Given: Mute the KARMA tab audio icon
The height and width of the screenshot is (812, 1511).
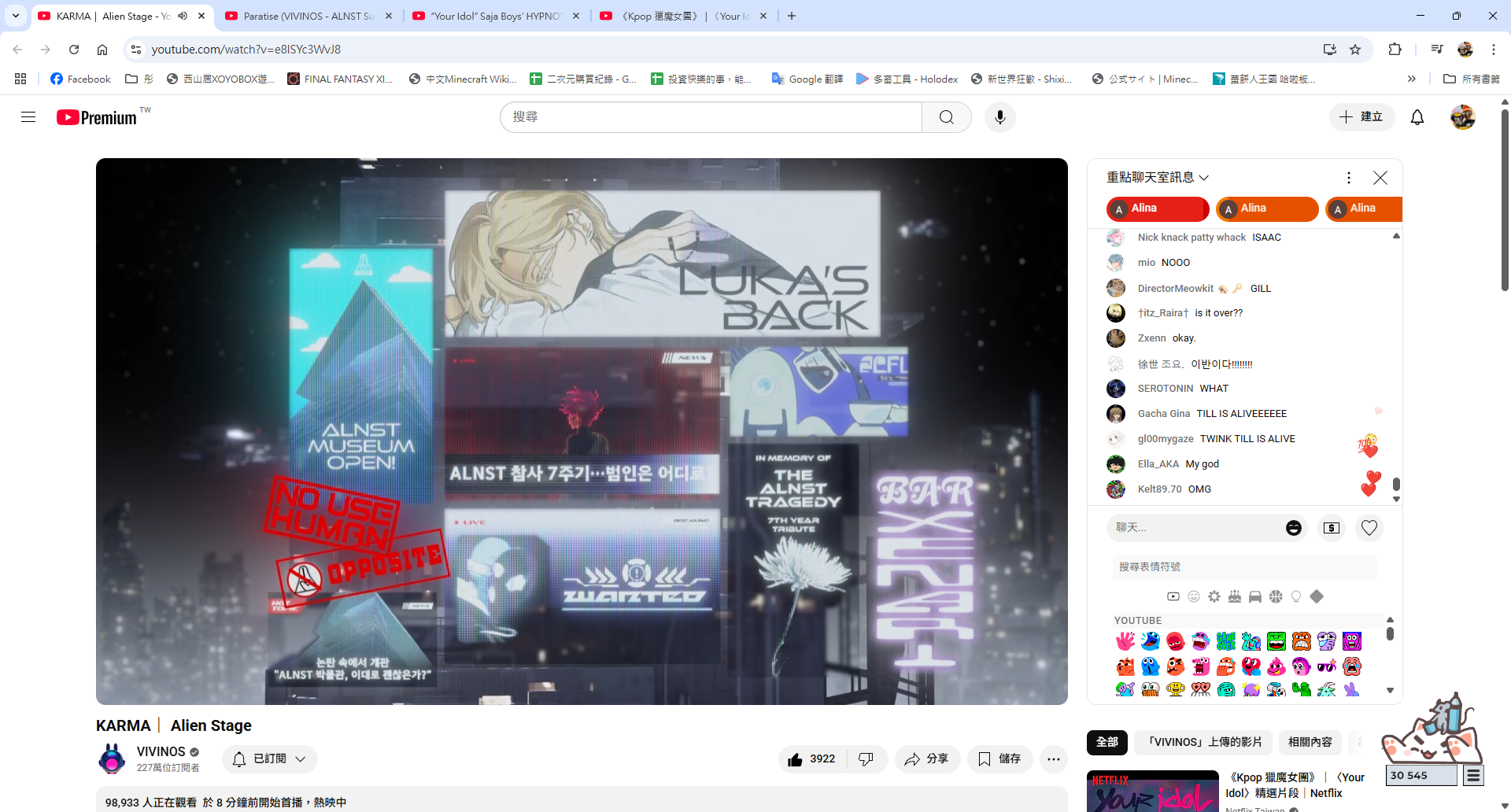Looking at the screenshot, I should 183,16.
